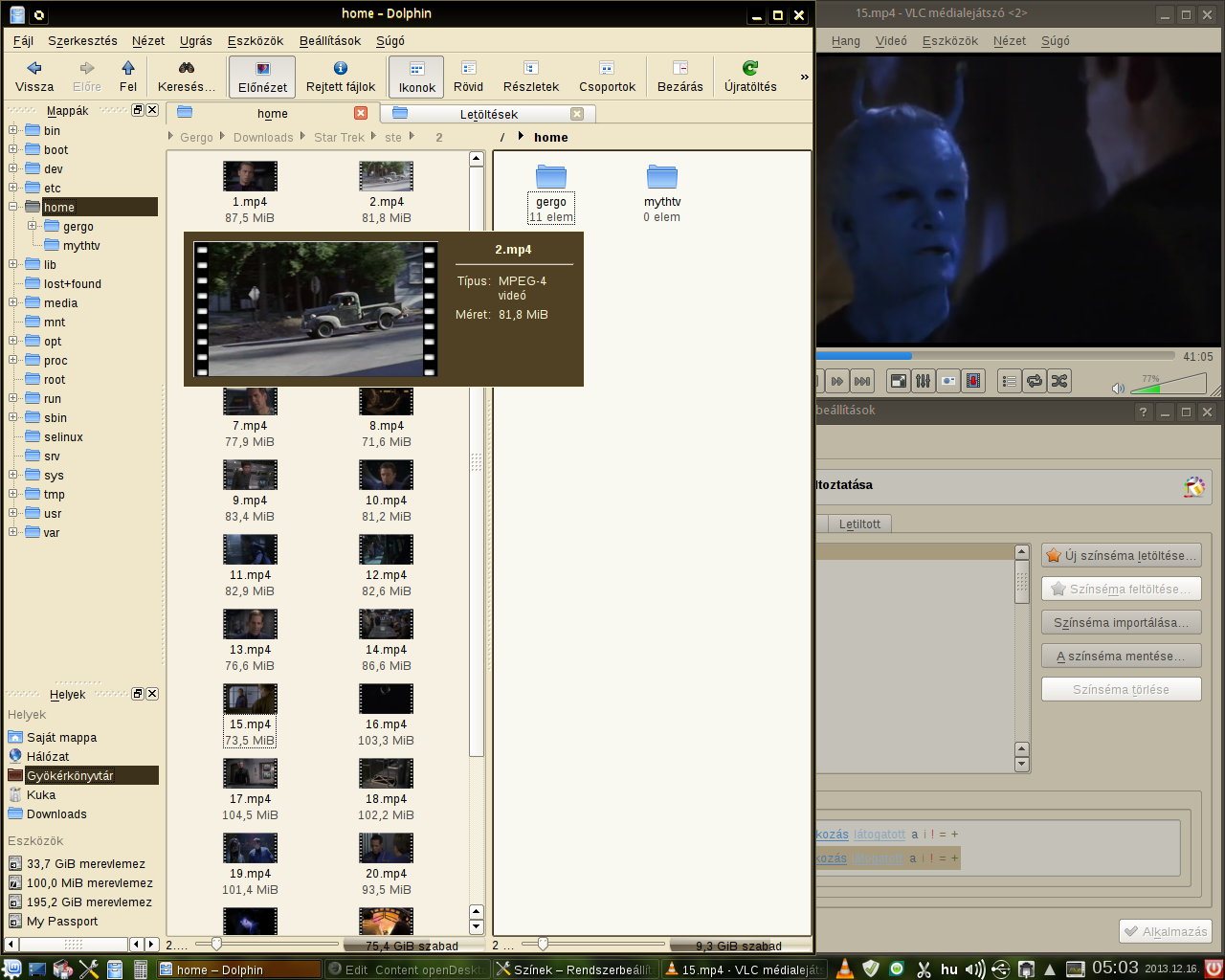This screenshot has width=1225, height=980.
Task: Expand the bin folder in tree
Action: pyautogui.click(x=13, y=130)
